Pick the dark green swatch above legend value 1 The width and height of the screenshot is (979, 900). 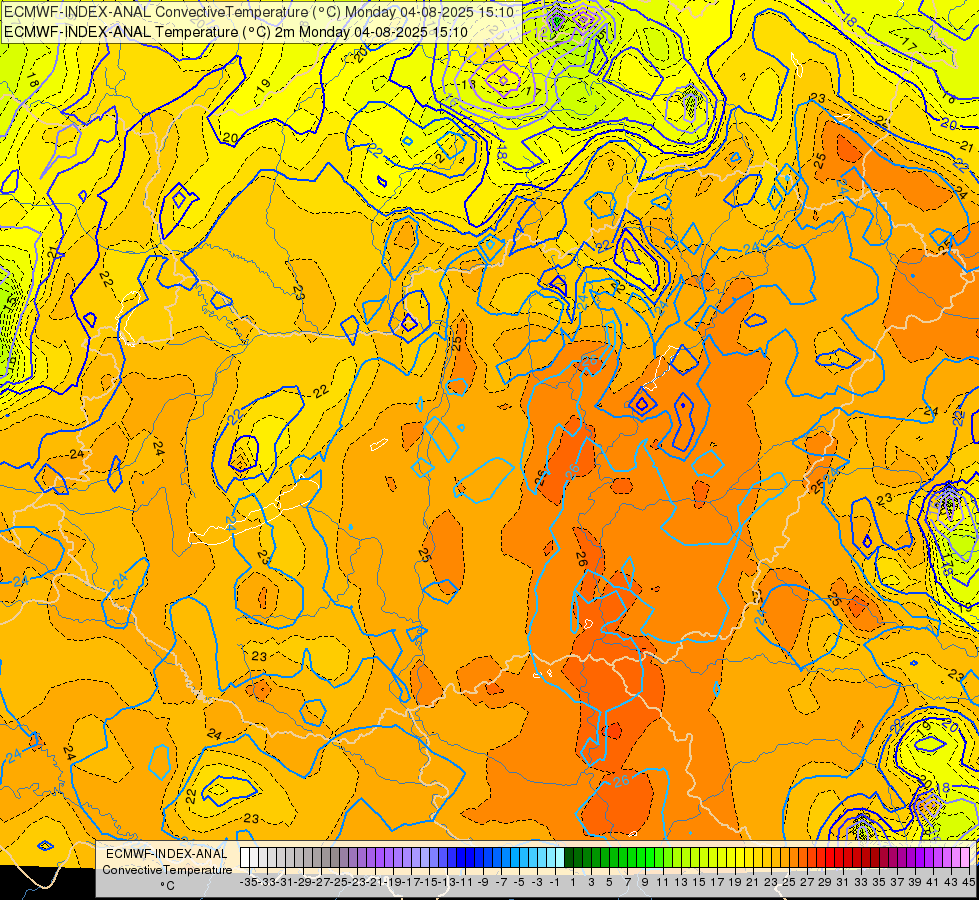[569, 858]
